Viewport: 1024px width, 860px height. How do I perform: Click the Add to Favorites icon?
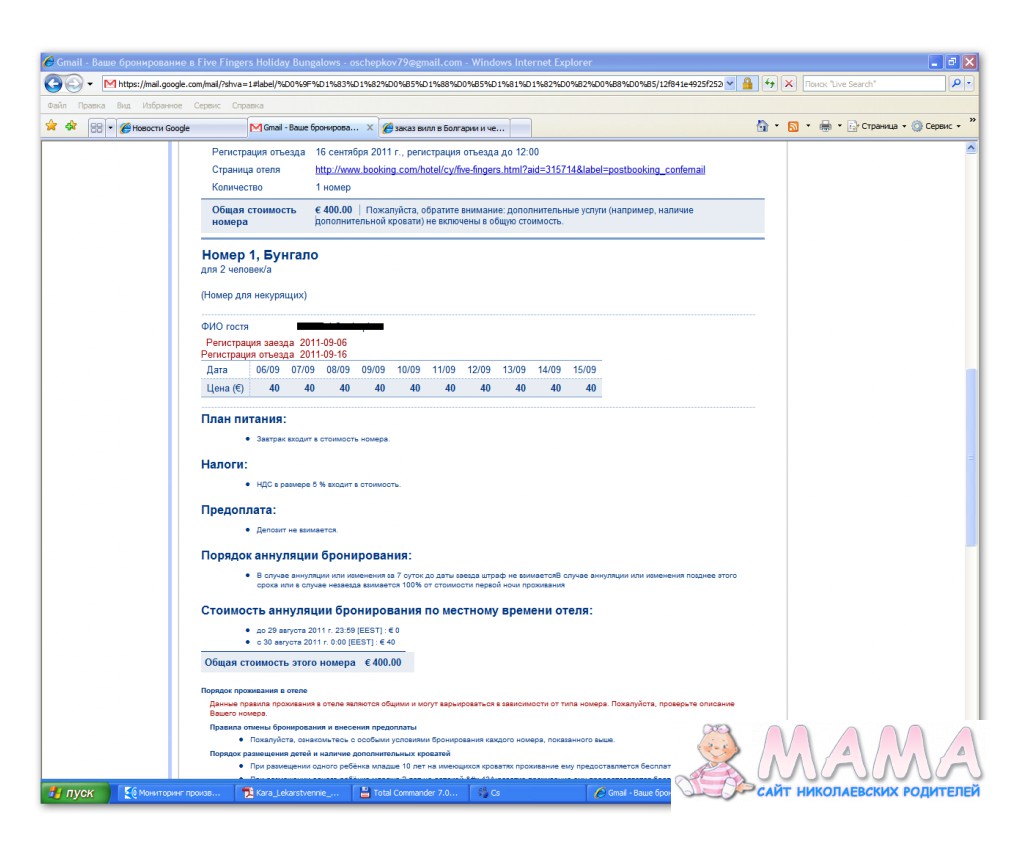(70, 126)
